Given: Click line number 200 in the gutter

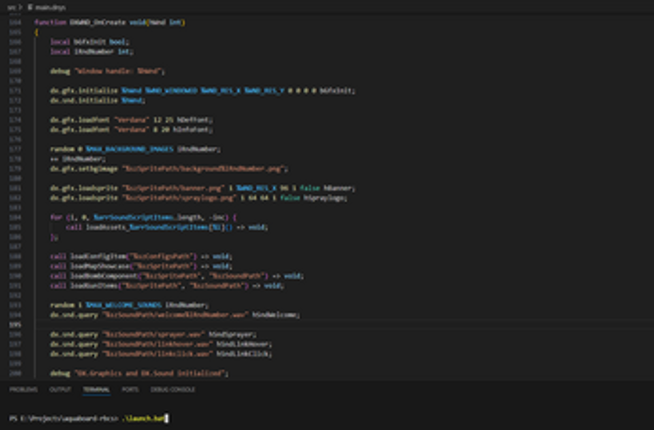Looking at the screenshot, I should tap(13, 372).
